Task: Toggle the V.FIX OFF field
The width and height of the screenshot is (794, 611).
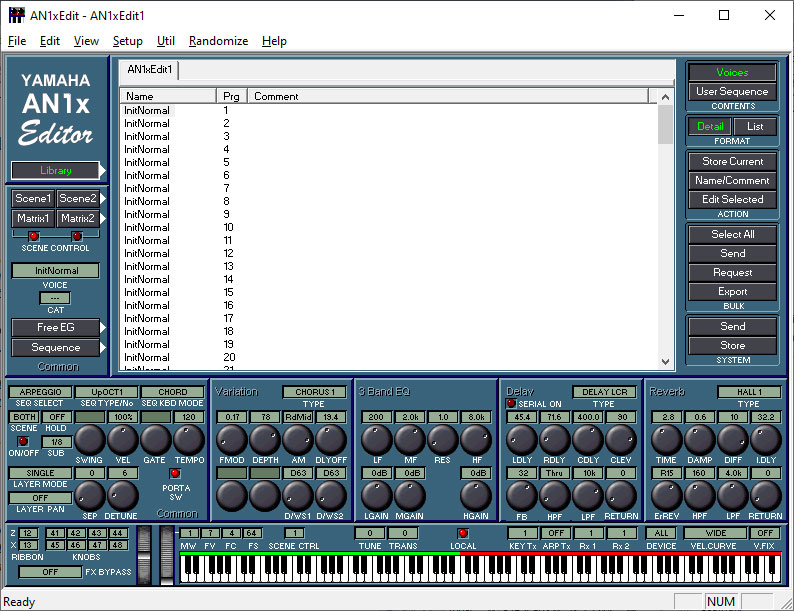Action: click(765, 533)
